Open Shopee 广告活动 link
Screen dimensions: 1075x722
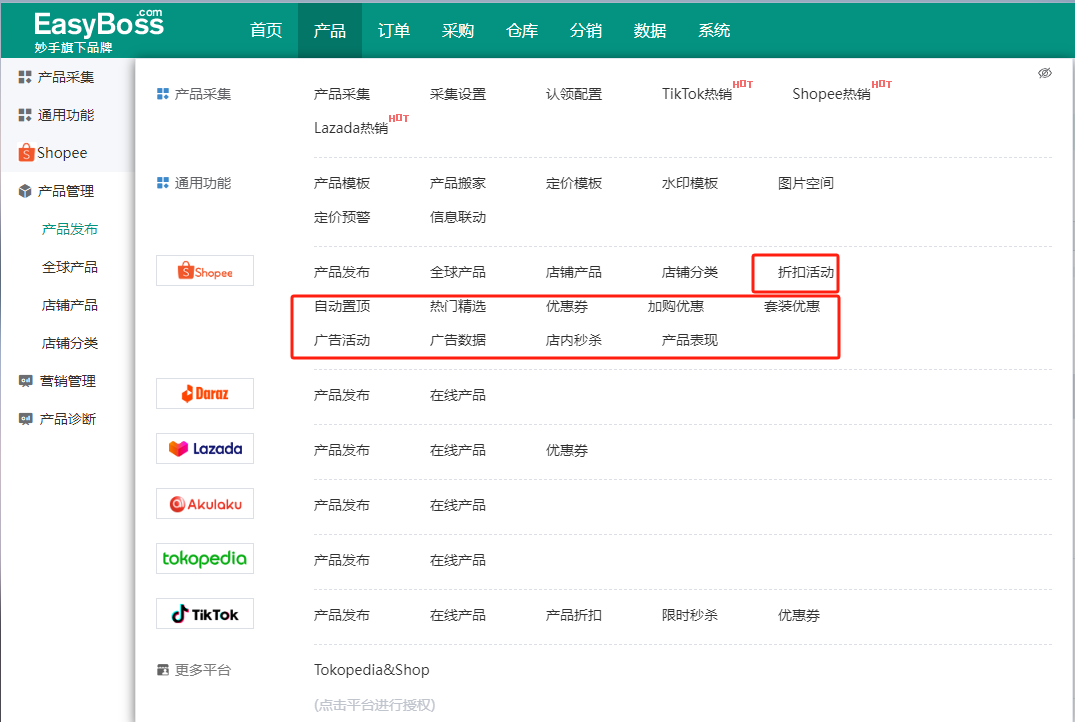point(342,340)
